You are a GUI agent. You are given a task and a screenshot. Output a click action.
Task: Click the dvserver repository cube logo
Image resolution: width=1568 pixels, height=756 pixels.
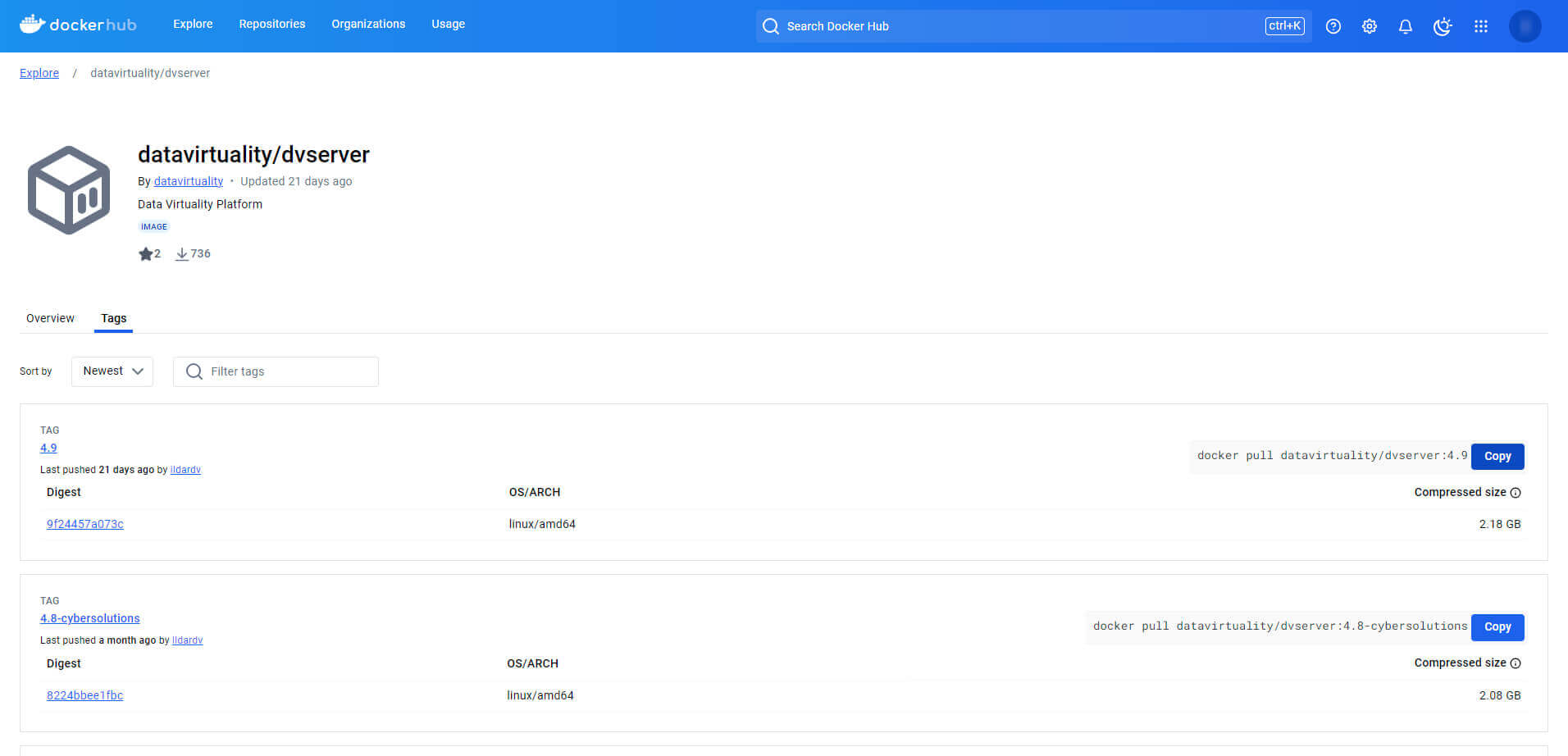[69, 190]
